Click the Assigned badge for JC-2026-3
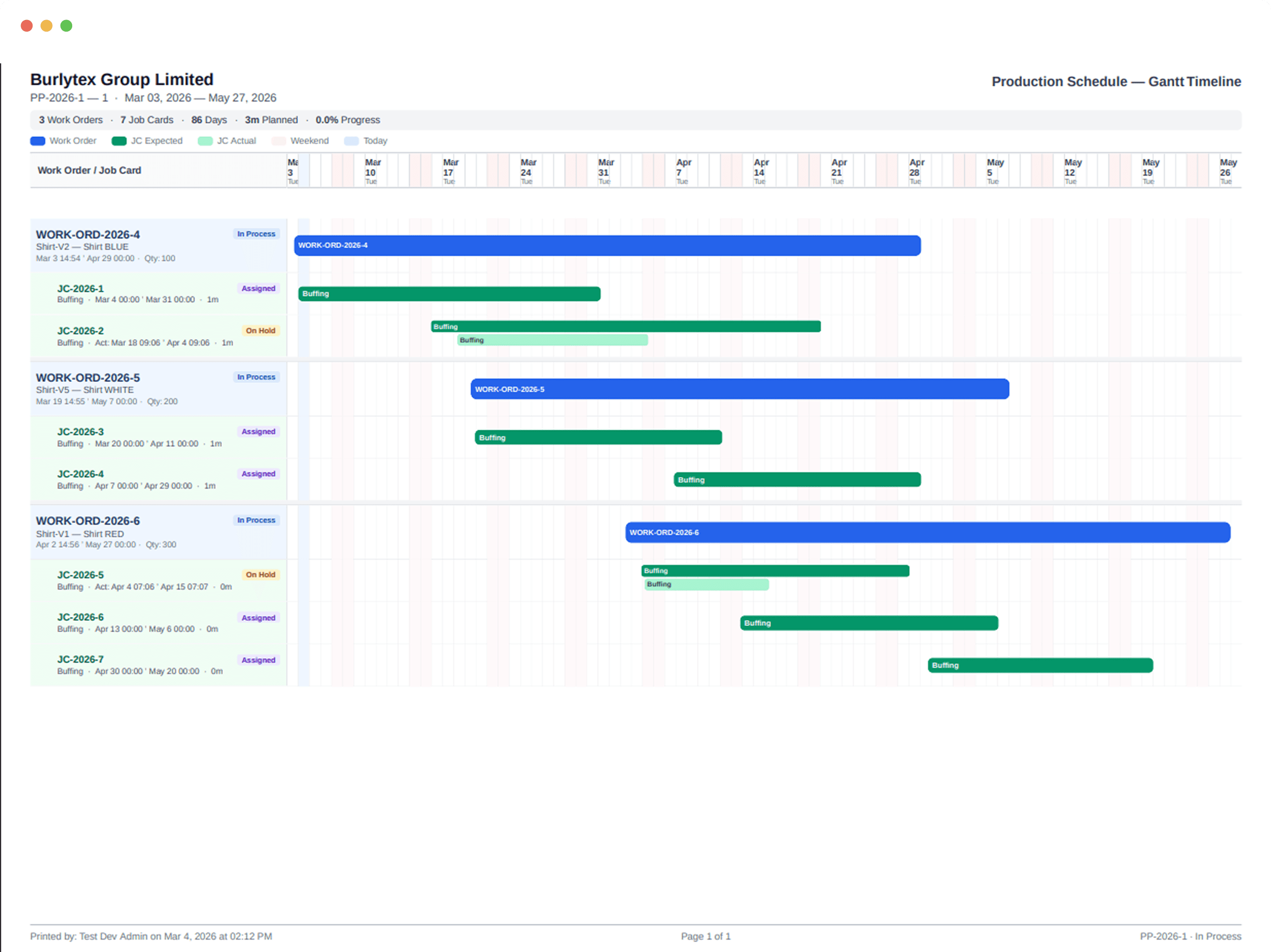 click(258, 431)
